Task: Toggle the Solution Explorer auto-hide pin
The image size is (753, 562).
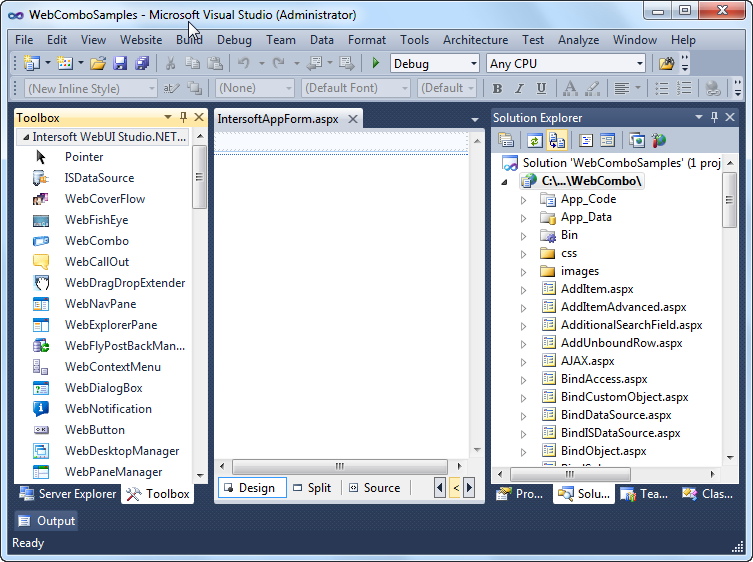Action: pyautogui.click(x=715, y=118)
